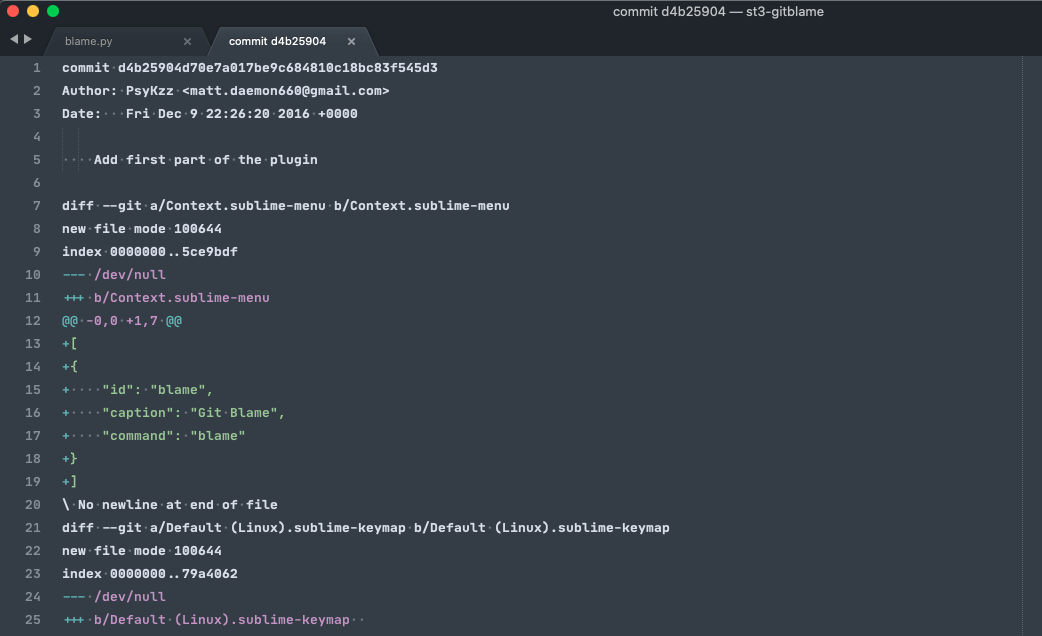Click the +++ b/Context.sublime-menu line
1042x636 pixels.
166,298
